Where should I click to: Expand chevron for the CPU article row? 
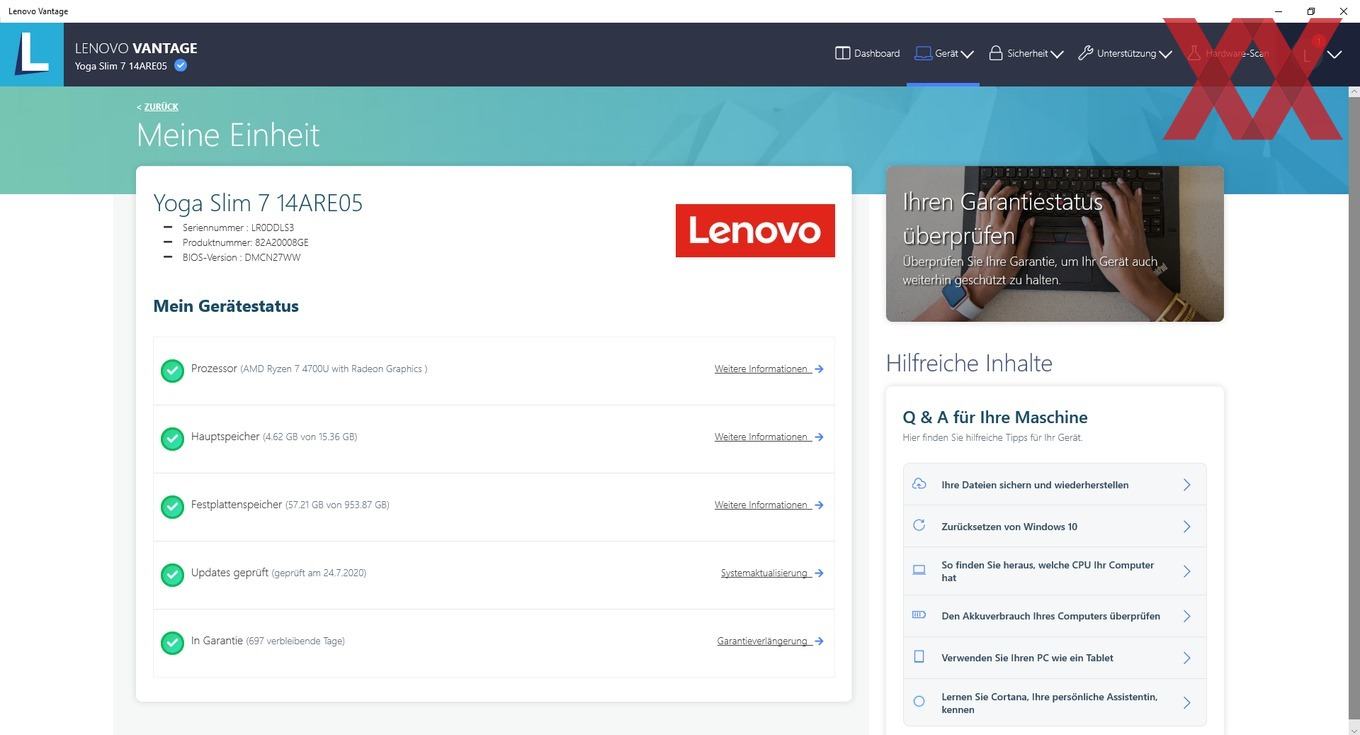pos(1187,571)
